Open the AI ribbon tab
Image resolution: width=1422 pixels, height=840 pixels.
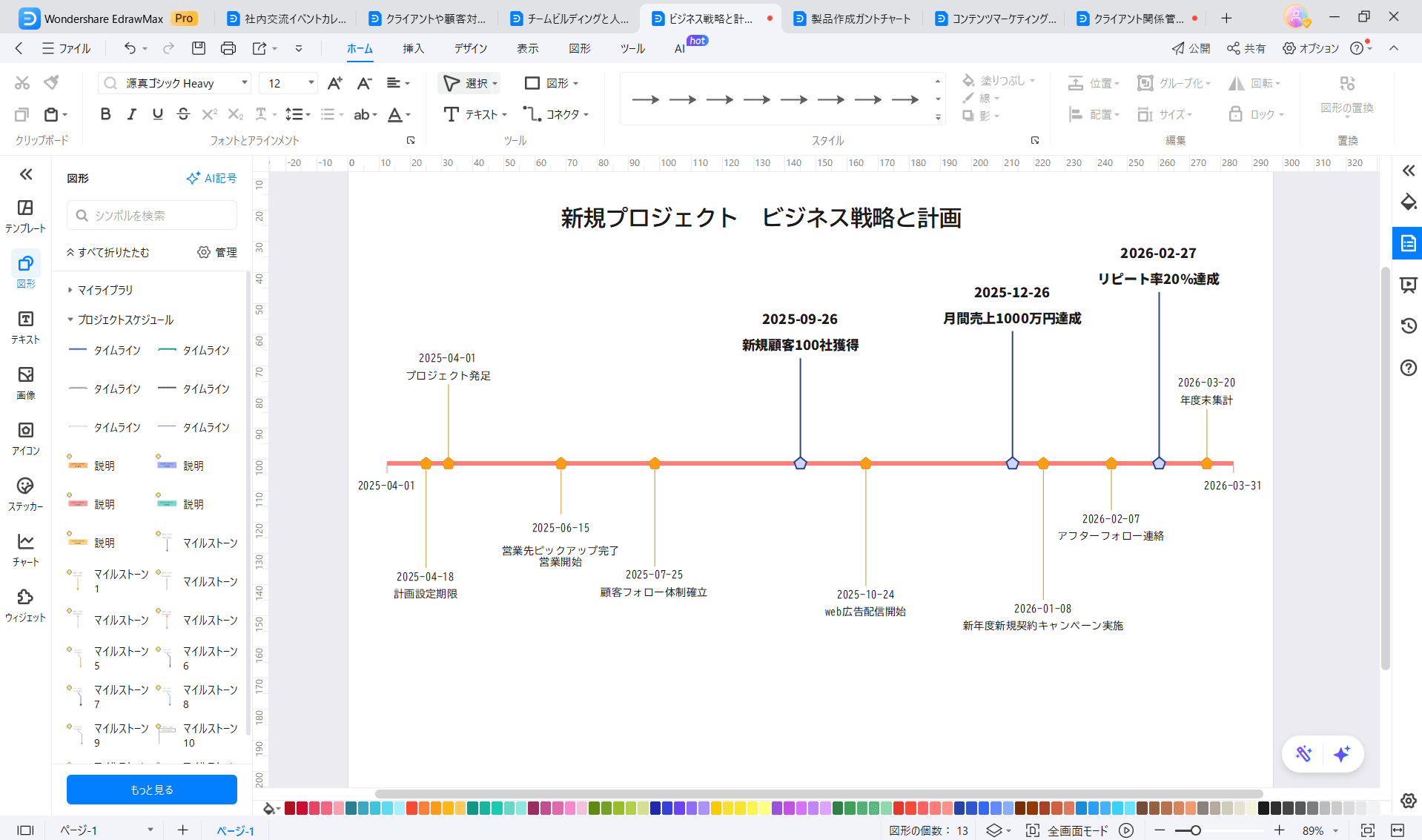tap(680, 48)
